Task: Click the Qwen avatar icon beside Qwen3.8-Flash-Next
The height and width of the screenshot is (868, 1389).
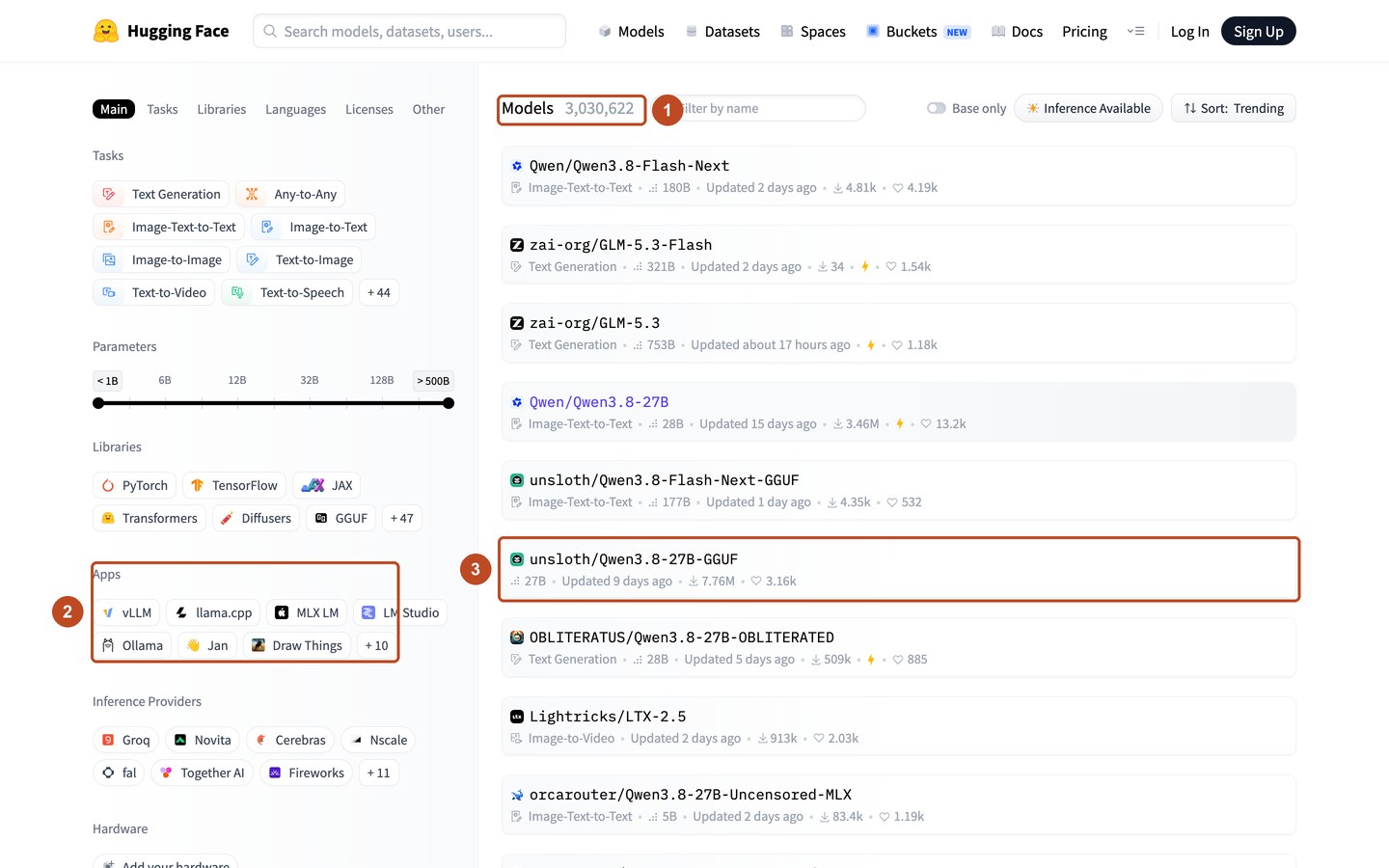Action: coord(517,166)
